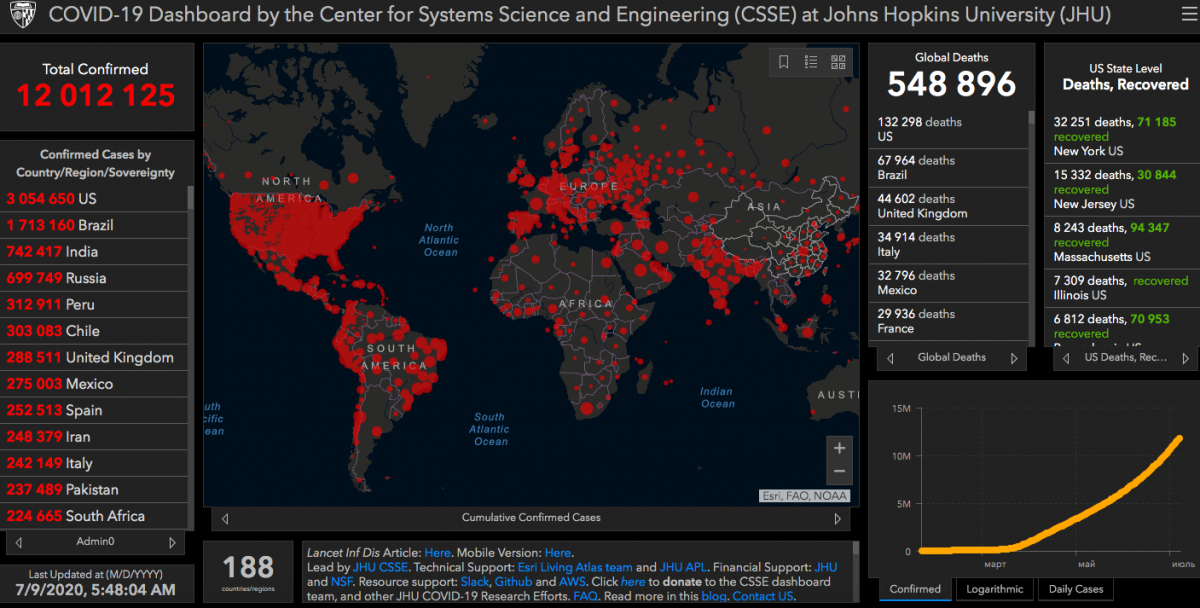Click the right arrow beside US Deaths, Rec... footer
The width and height of the screenshot is (1200, 608).
coord(1187,357)
